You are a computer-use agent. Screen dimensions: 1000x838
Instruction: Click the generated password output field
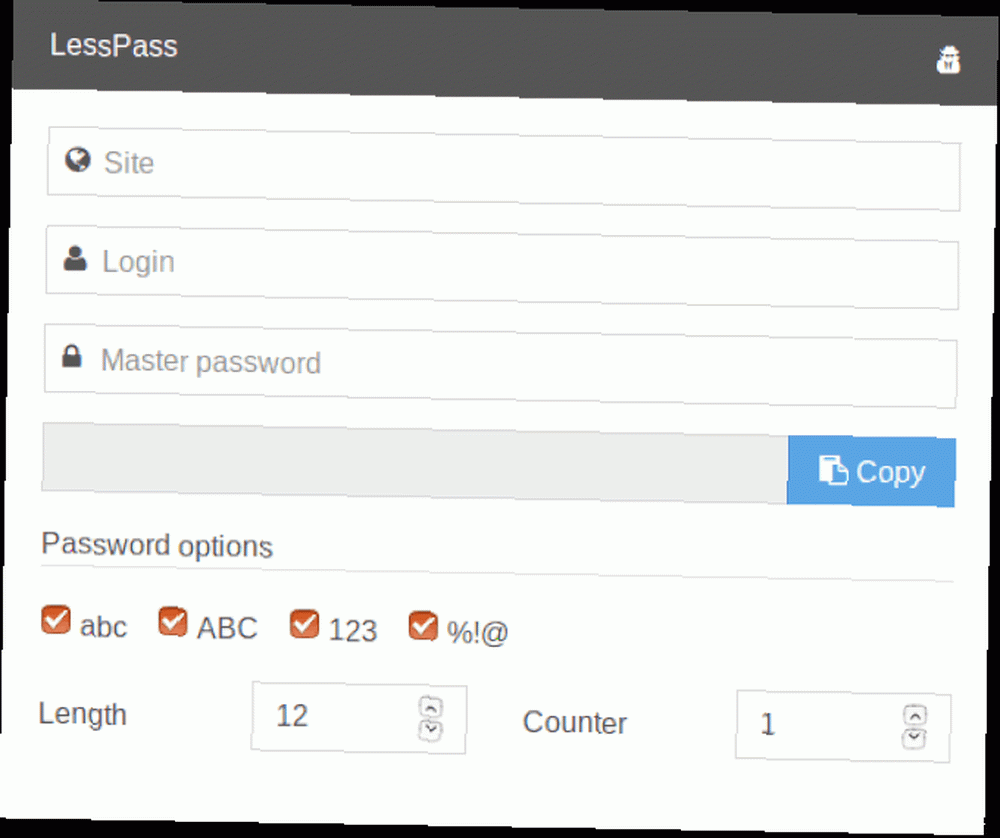(415, 463)
